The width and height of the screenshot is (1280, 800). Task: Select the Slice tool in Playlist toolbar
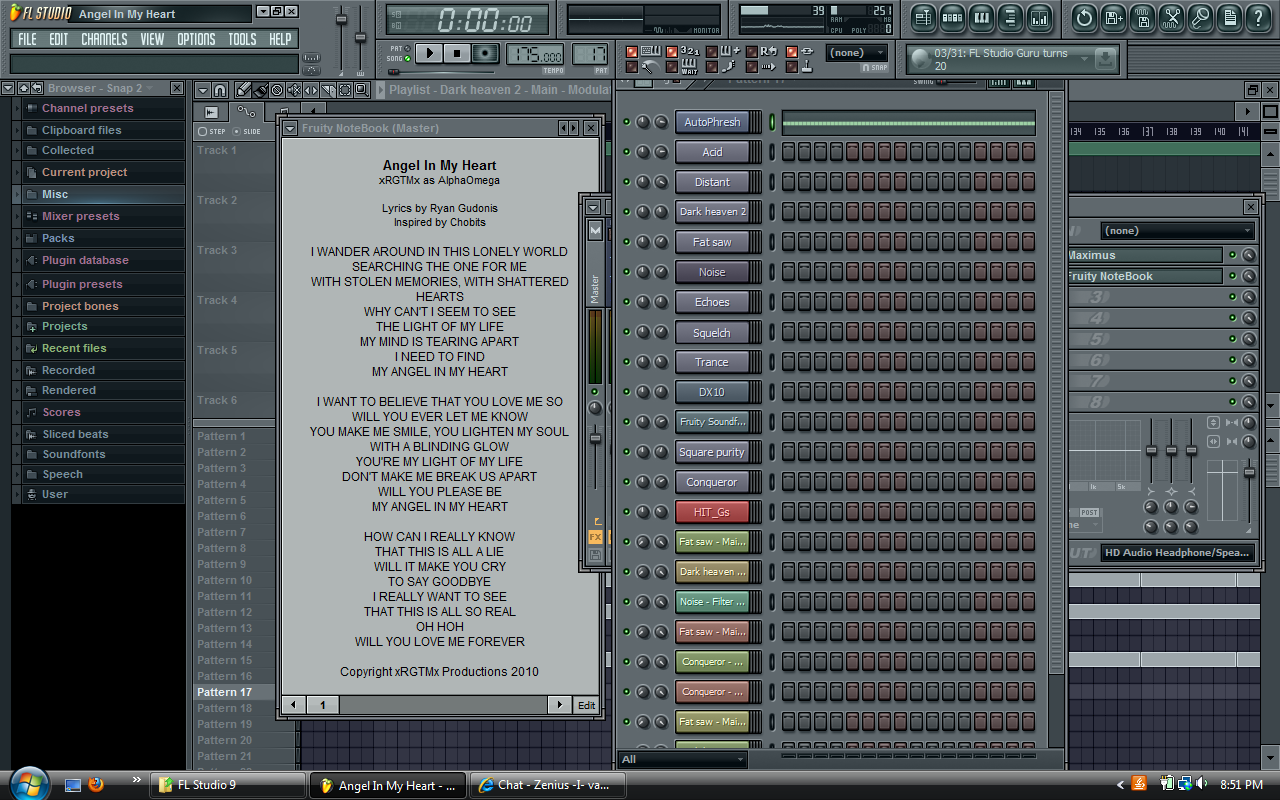pyautogui.click(x=328, y=90)
